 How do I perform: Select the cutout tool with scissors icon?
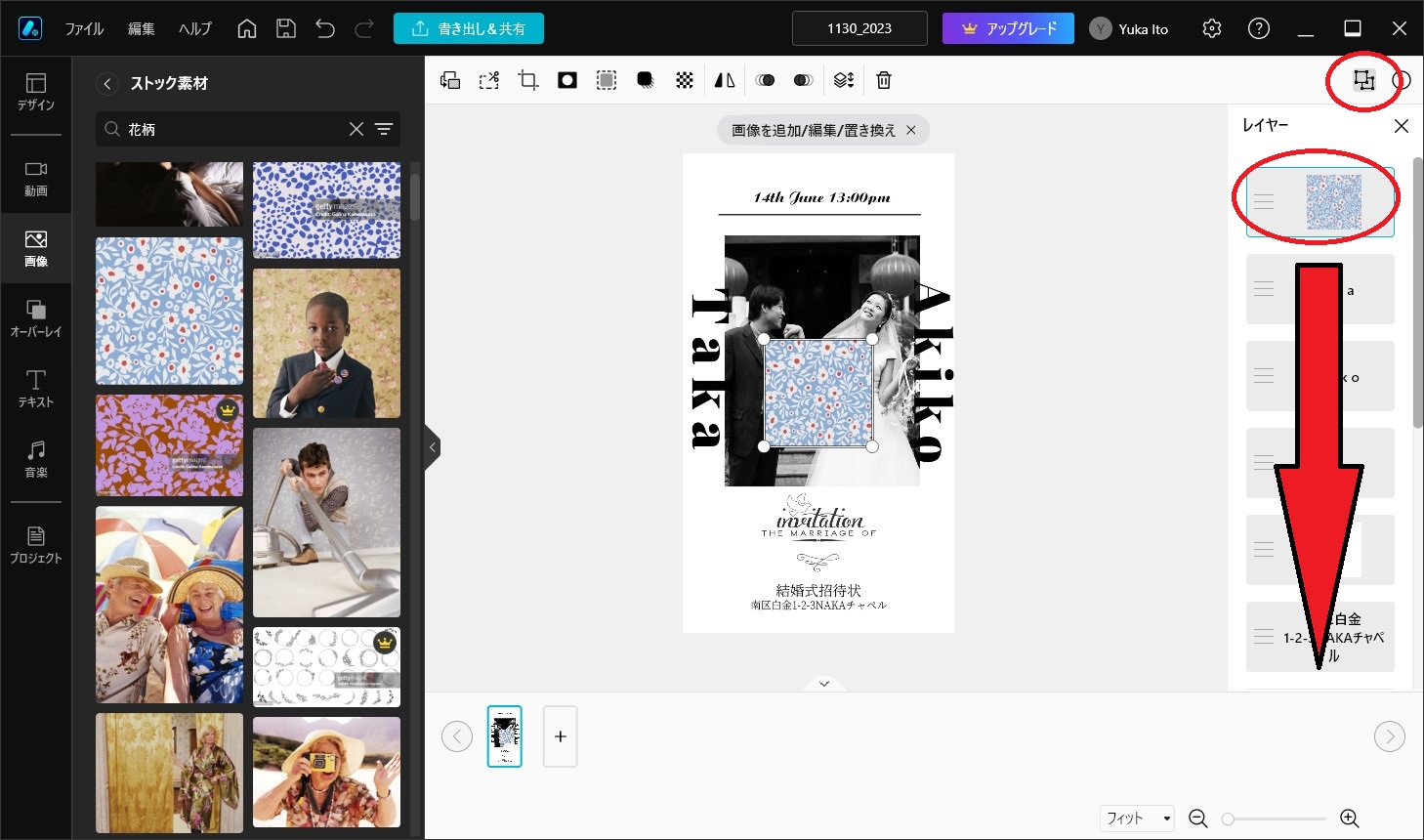click(489, 81)
